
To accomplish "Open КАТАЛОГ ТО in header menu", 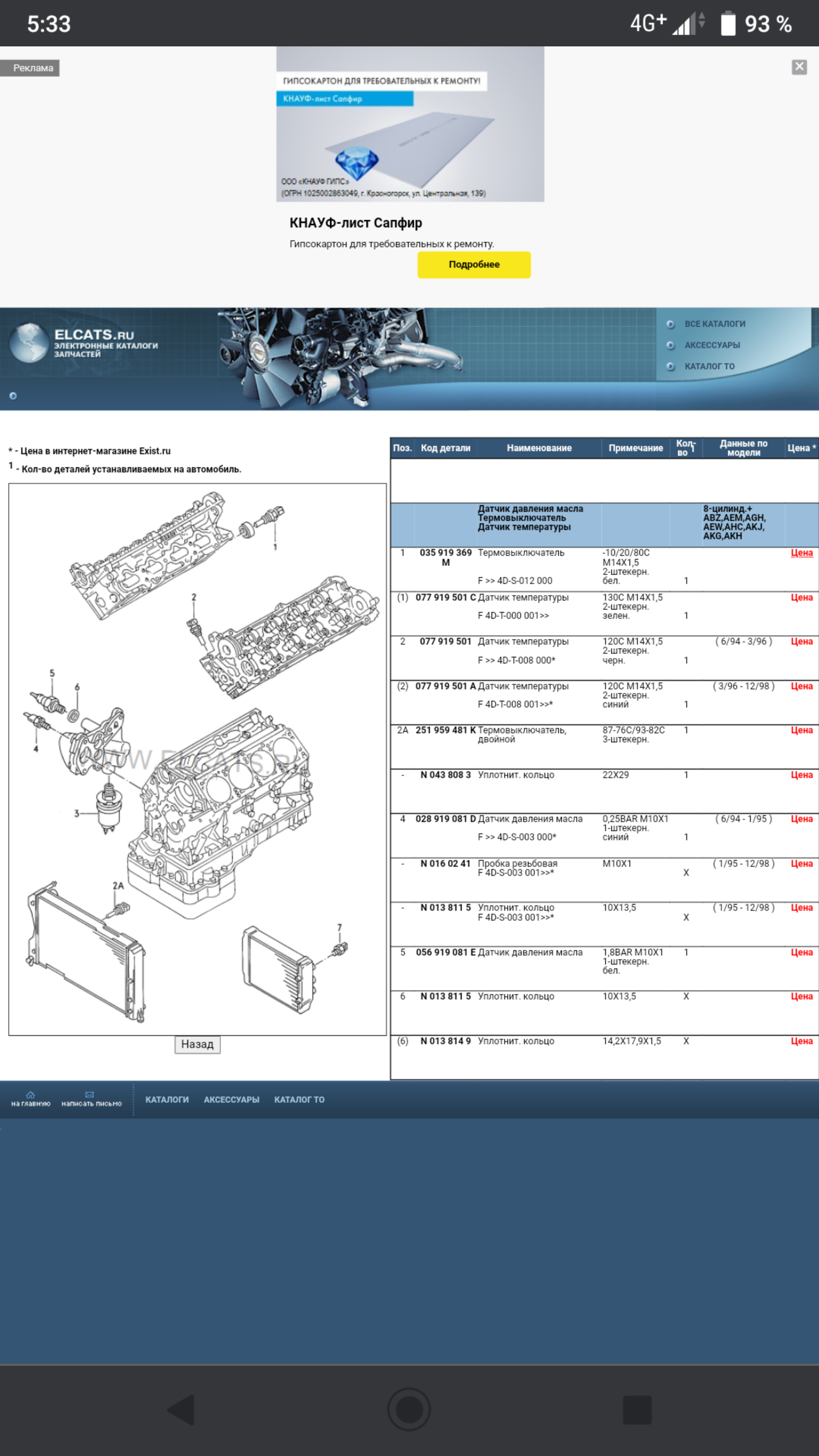I will pyautogui.click(x=709, y=366).
